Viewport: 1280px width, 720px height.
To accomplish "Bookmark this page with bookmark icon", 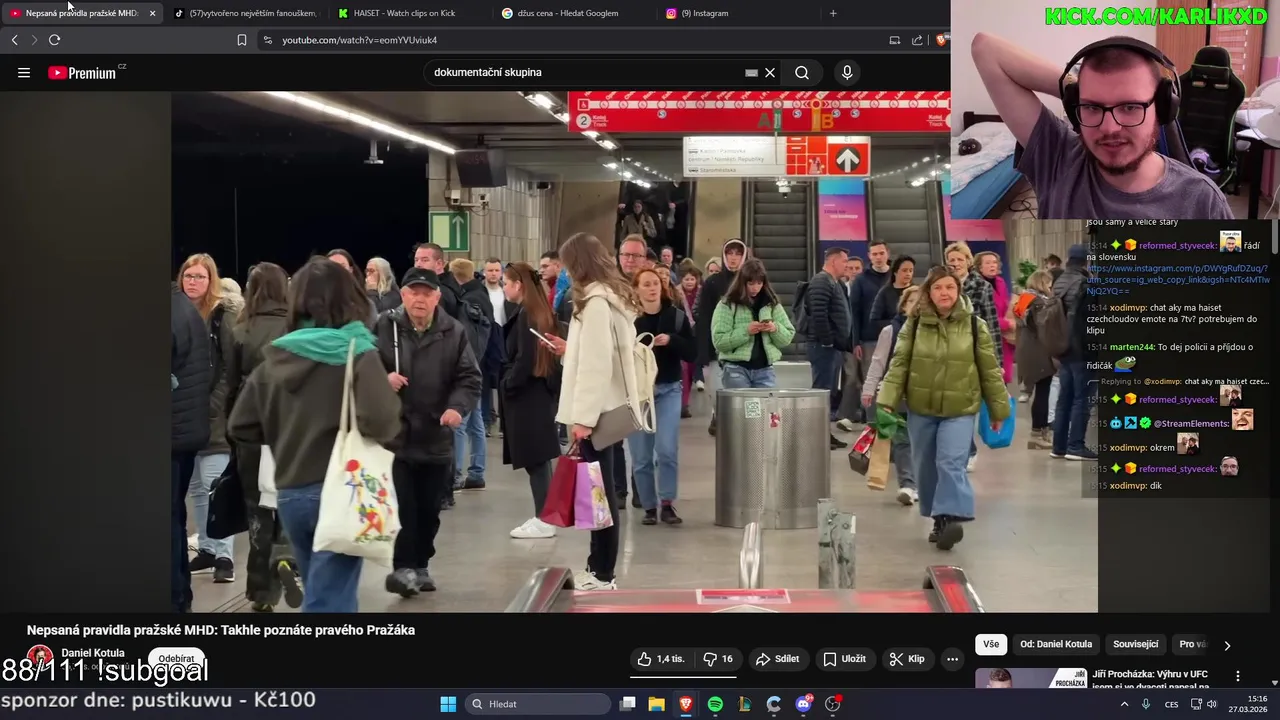I will point(242,40).
